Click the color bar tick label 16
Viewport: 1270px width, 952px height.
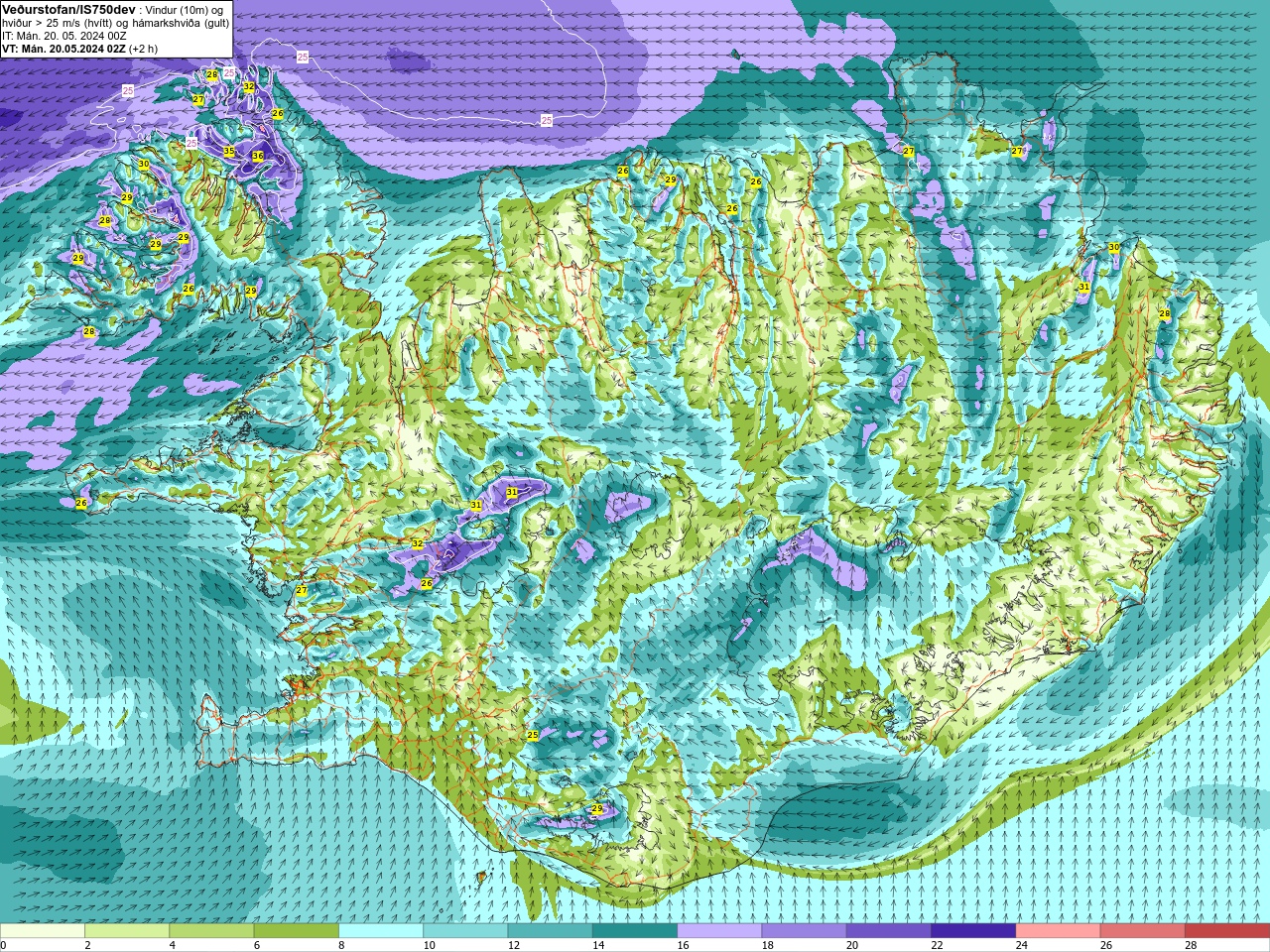(x=683, y=945)
